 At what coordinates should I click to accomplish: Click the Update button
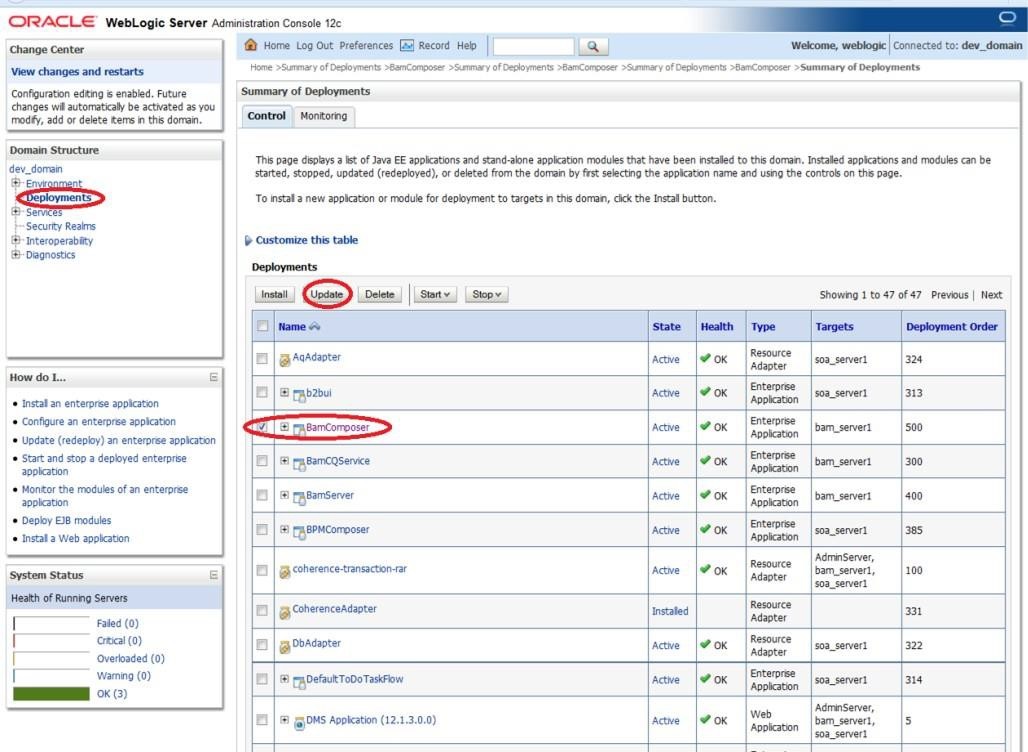click(326, 294)
